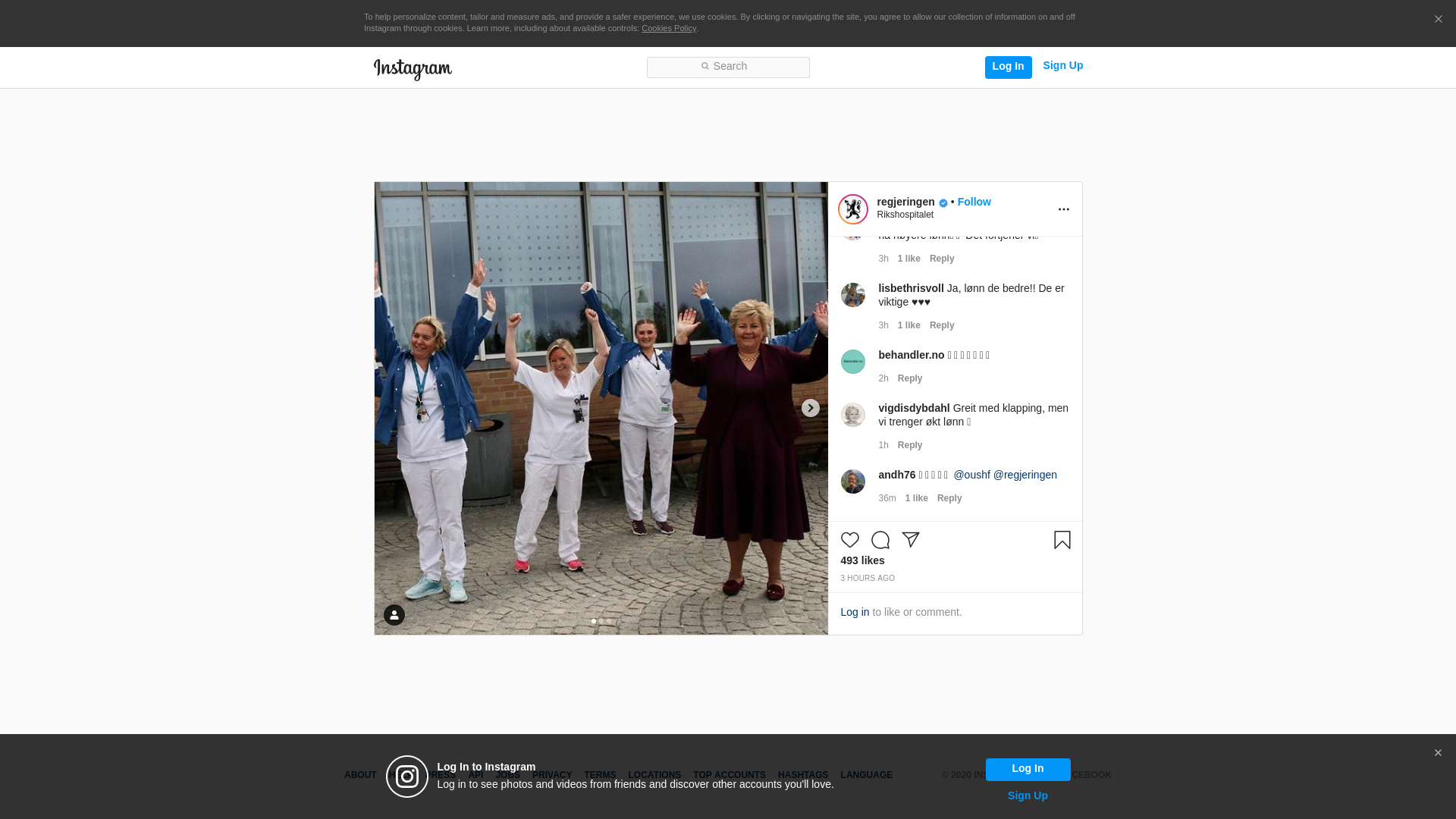The width and height of the screenshot is (1456, 819).
Task: Click the Search input field
Action: point(728,67)
